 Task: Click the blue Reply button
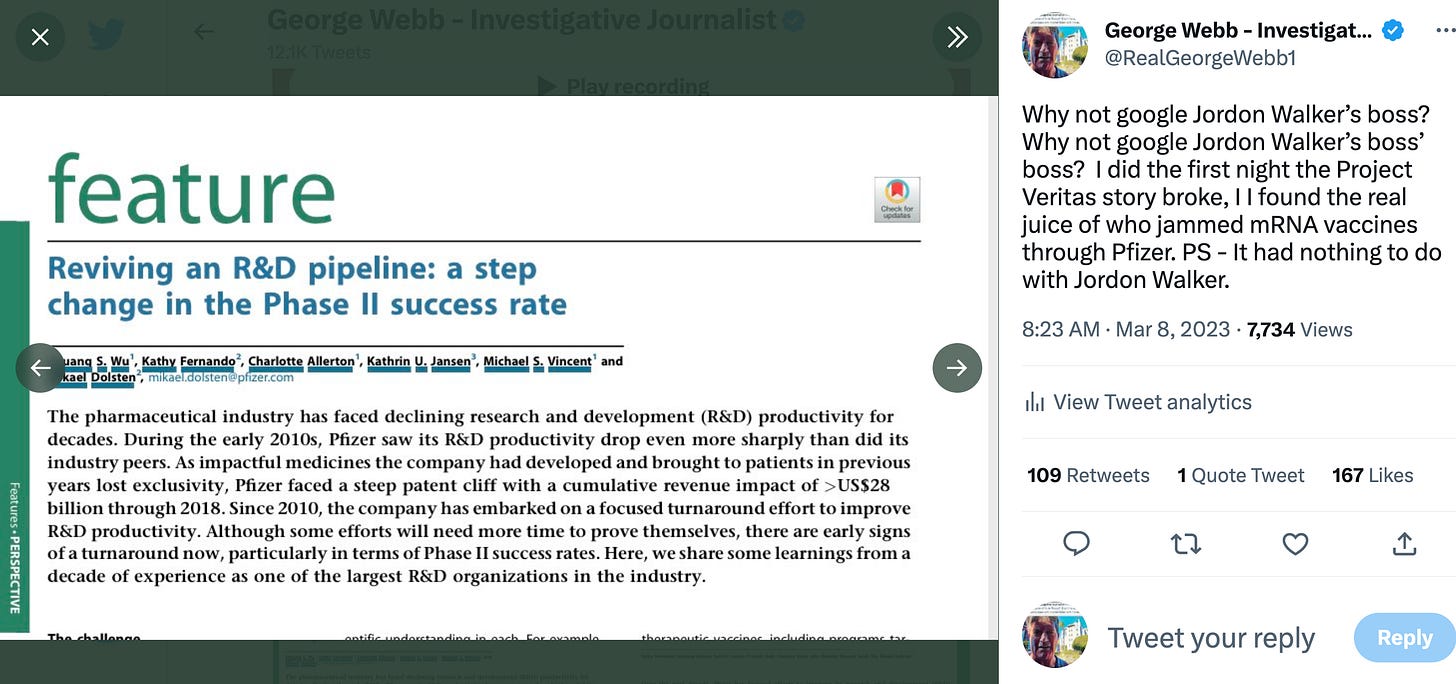click(x=1404, y=637)
